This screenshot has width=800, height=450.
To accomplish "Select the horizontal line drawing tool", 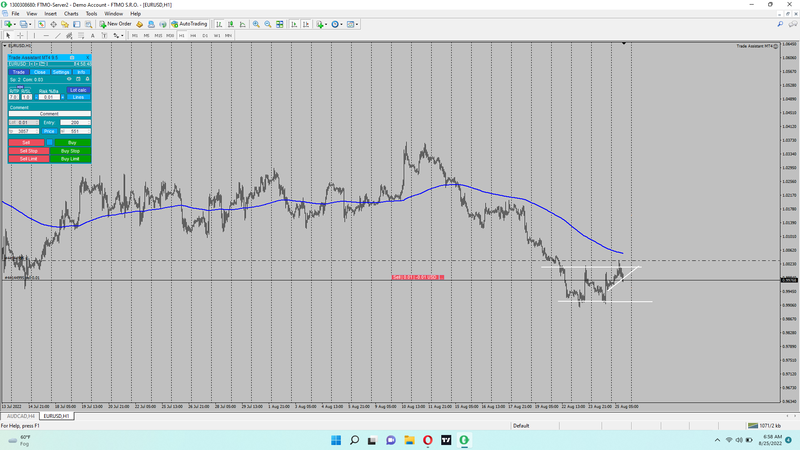I will coord(46,36).
